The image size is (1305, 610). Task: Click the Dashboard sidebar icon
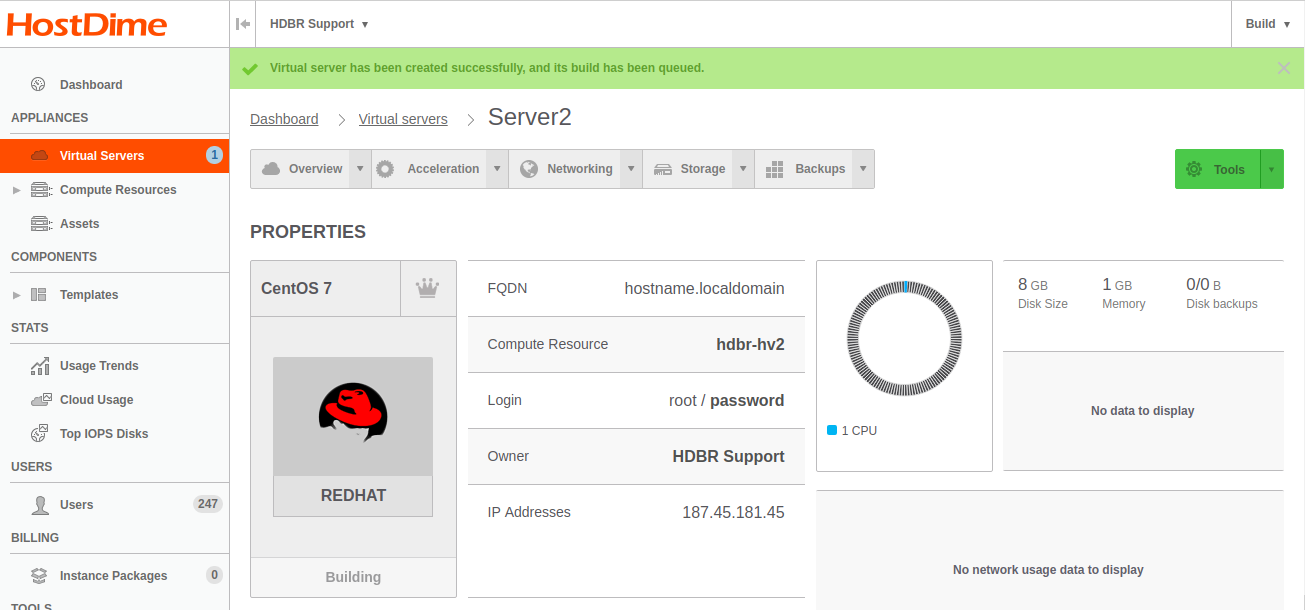point(39,85)
